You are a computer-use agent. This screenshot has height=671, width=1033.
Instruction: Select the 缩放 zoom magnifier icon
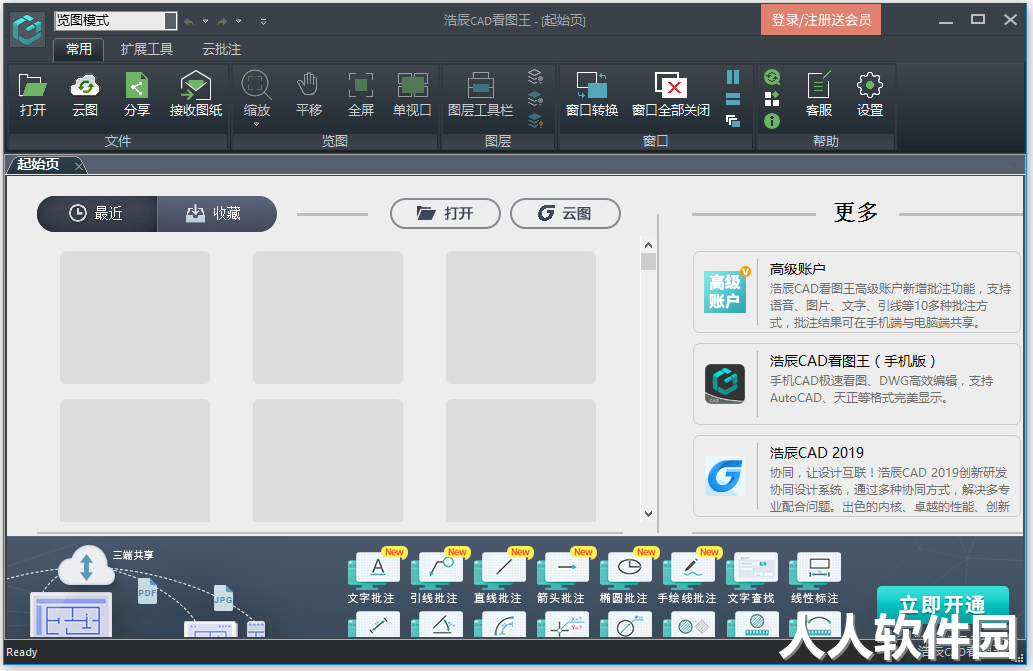(x=256, y=85)
